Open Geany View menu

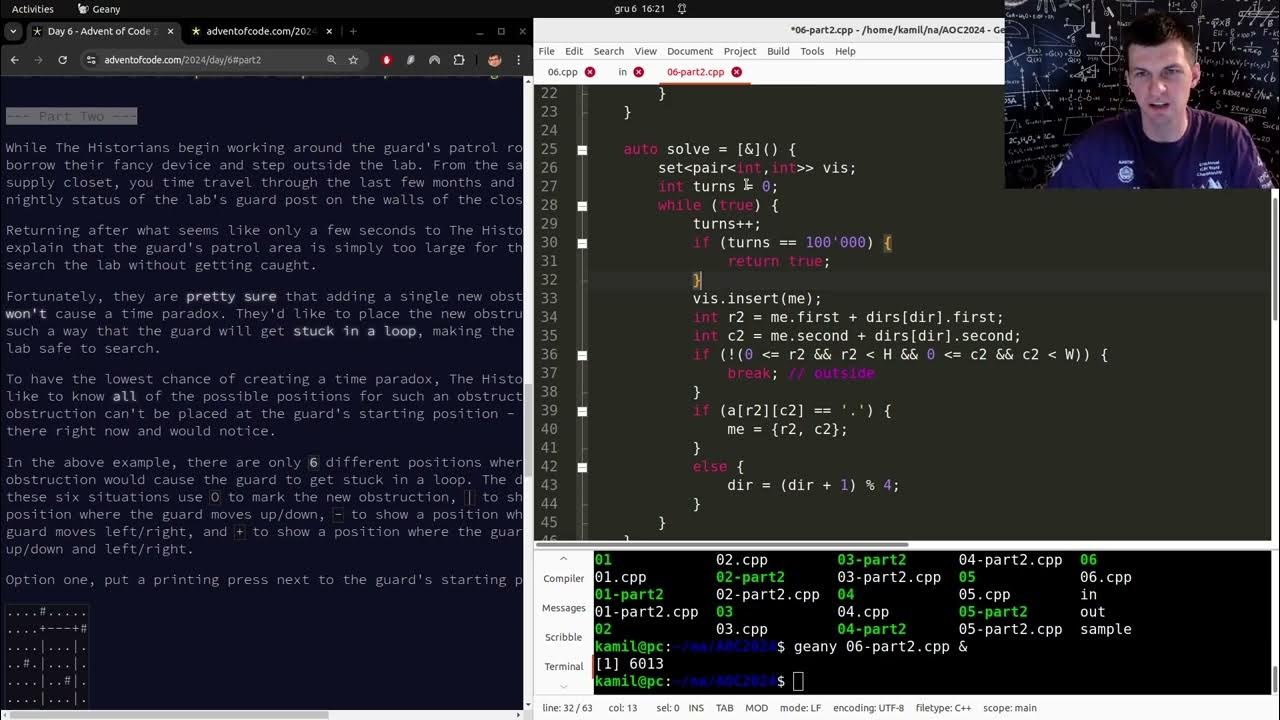coord(646,51)
